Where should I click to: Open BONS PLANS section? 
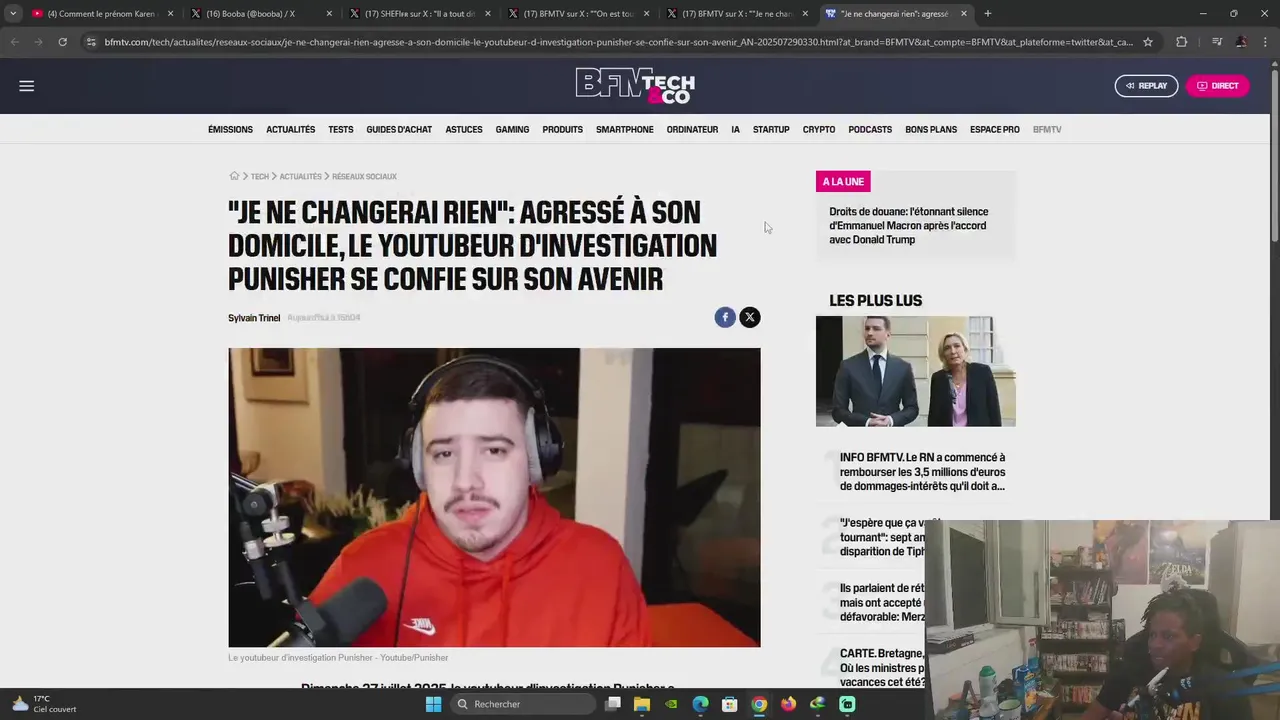tap(931, 130)
